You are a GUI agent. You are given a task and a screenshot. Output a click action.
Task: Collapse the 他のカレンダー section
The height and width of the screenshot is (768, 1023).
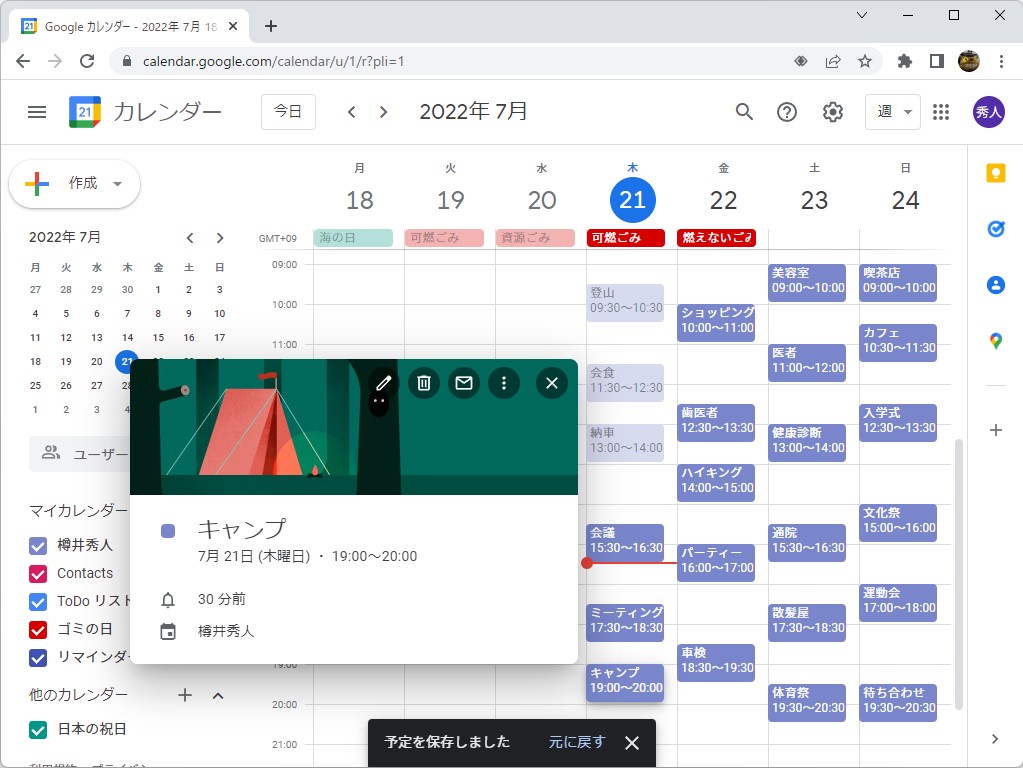click(x=218, y=694)
